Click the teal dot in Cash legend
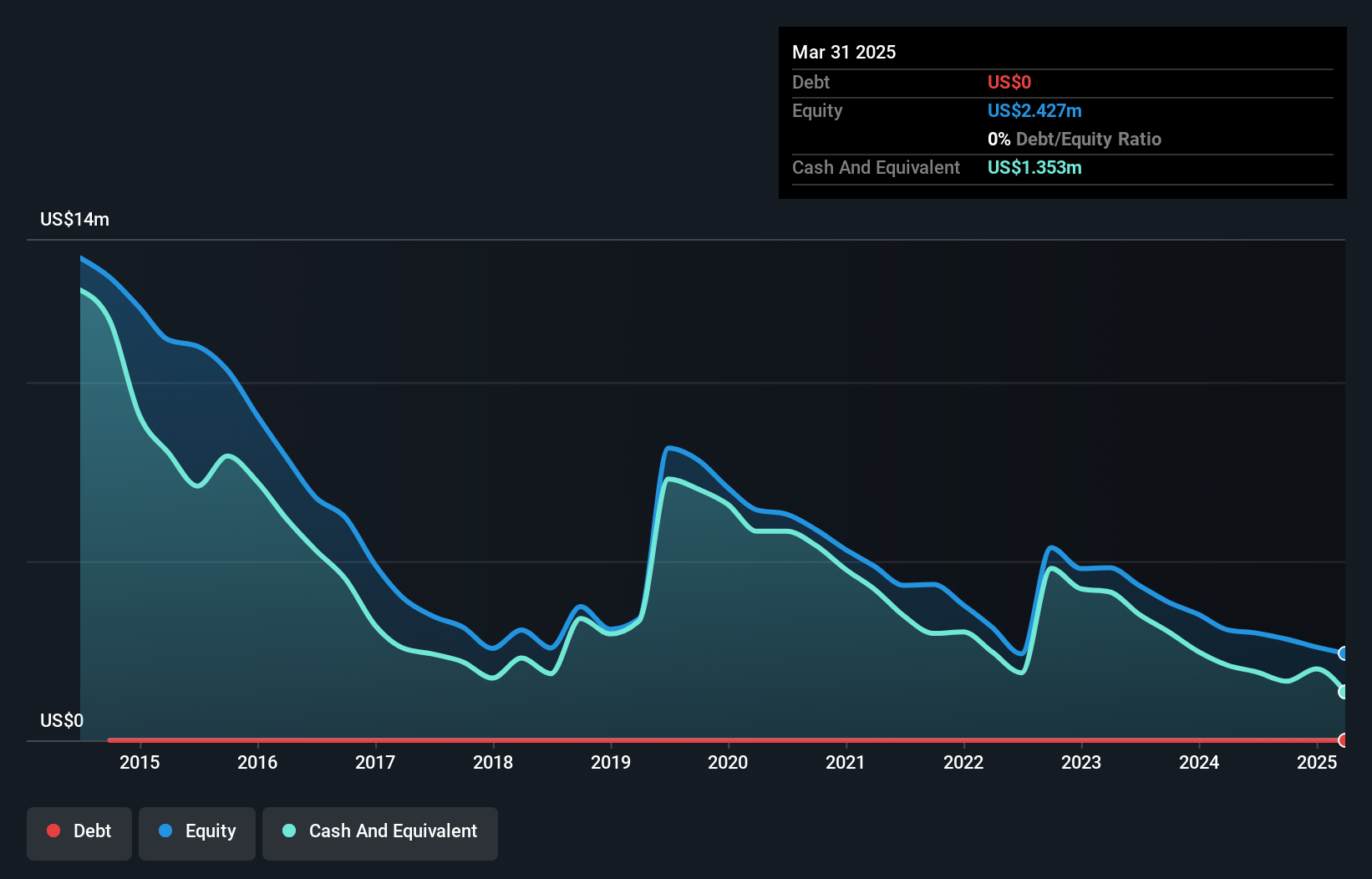Viewport: 1372px width, 879px height. click(289, 831)
